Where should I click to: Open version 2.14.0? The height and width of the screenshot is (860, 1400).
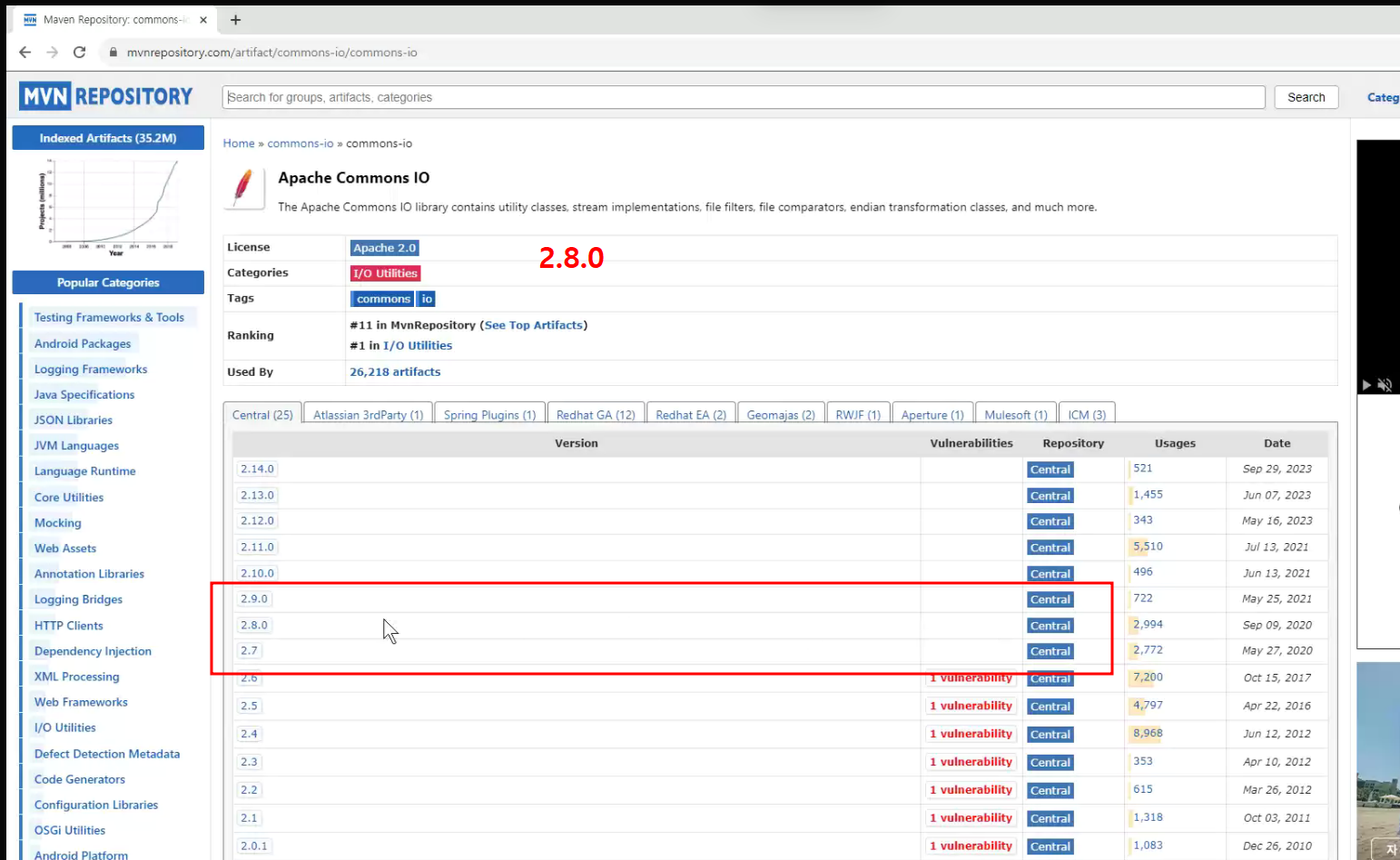pyautogui.click(x=257, y=470)
